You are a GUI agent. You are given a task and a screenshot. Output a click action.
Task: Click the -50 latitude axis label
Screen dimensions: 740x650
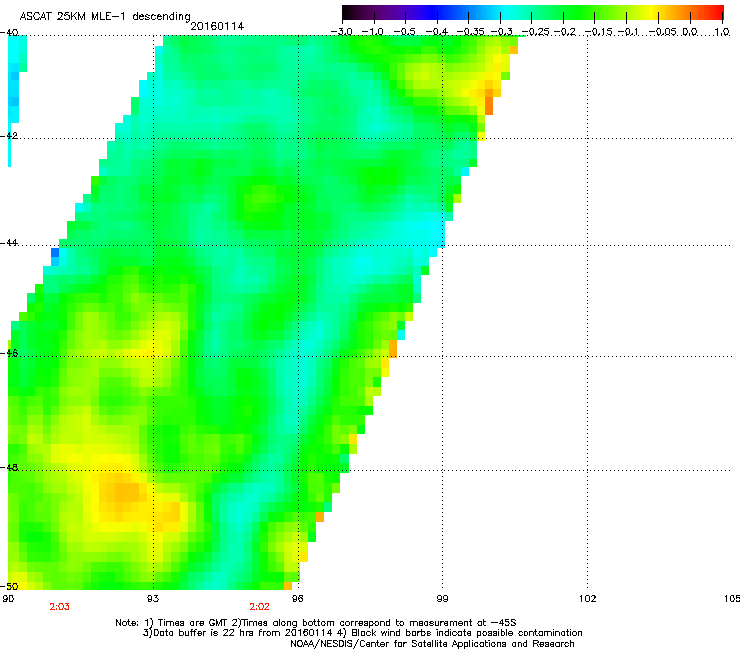click(9, 586)
